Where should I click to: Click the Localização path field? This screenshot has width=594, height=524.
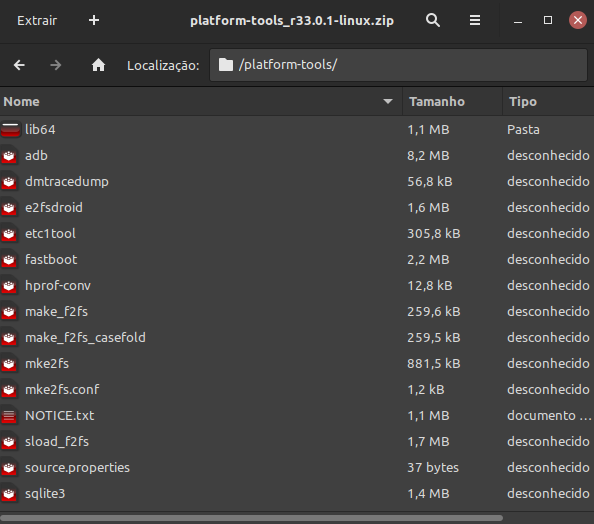click(398, 65)
